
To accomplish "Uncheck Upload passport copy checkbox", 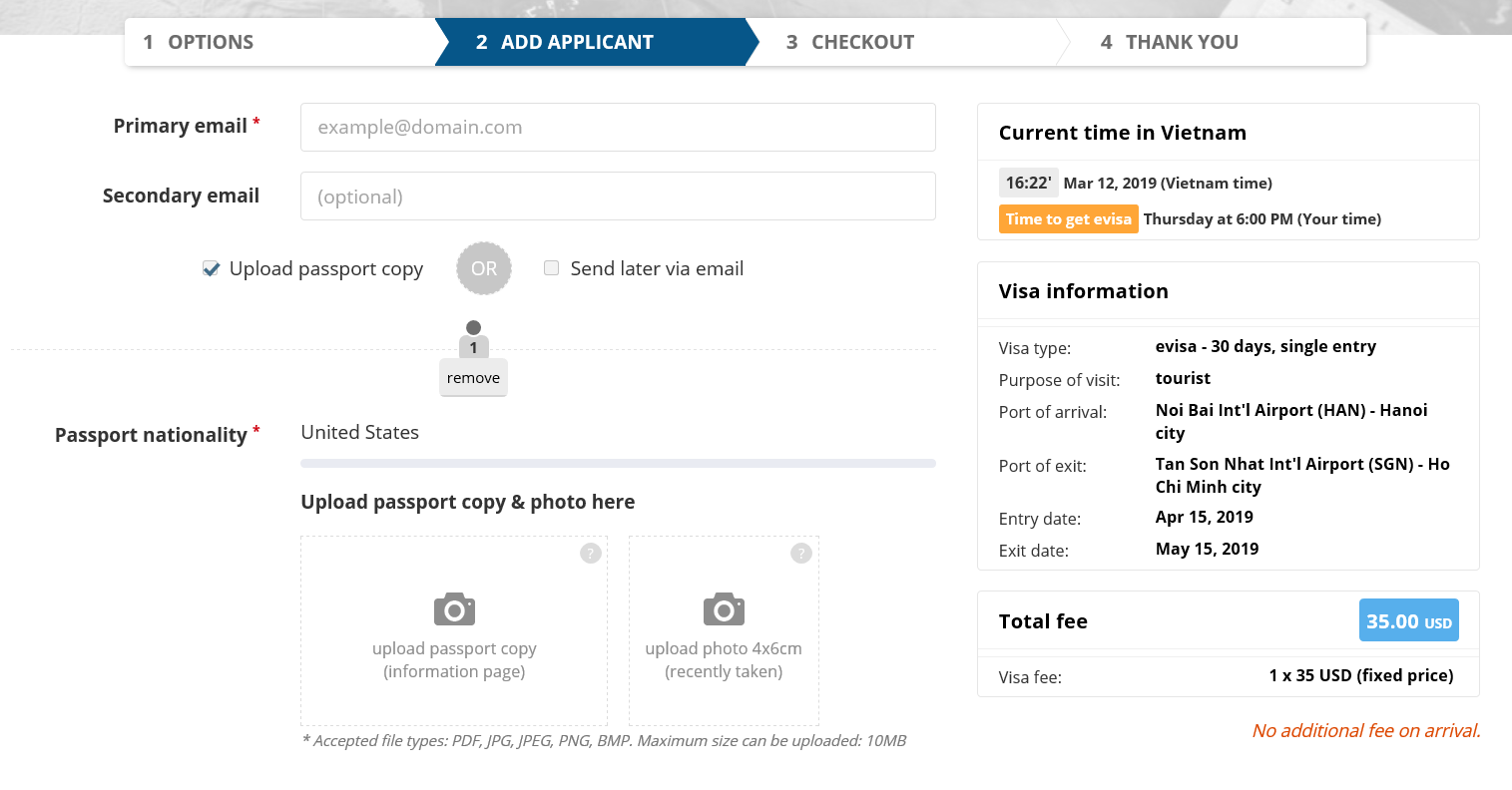I will click(211, 268).
